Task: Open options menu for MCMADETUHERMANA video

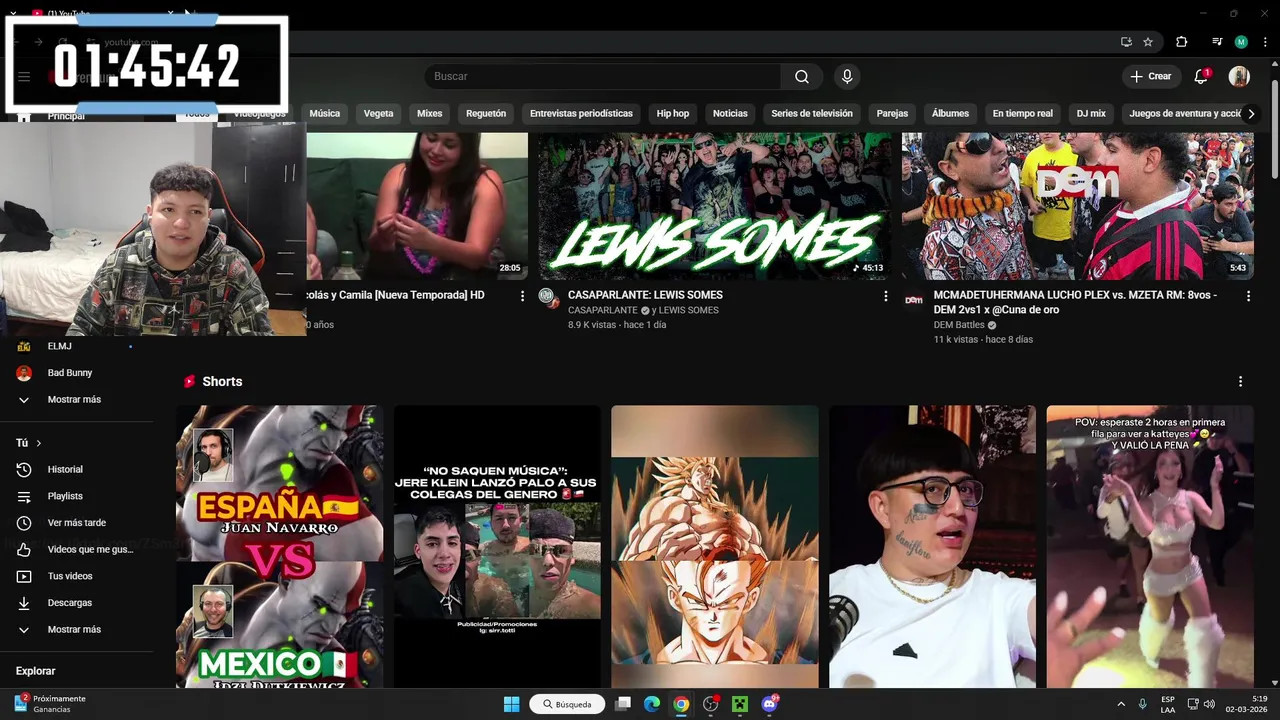Action: [x=1248, y=296]
